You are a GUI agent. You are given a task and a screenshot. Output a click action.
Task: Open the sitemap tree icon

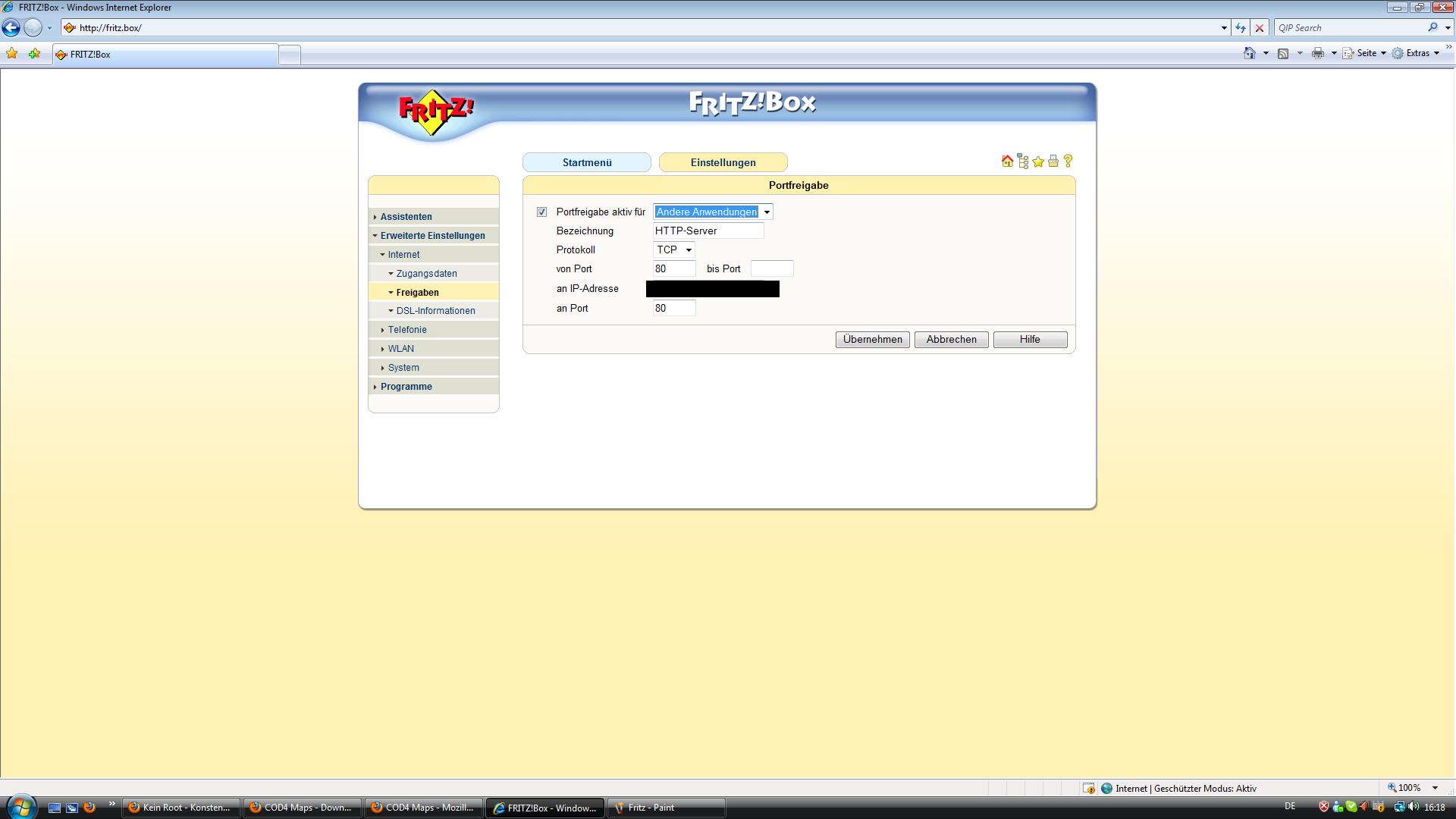coord(1023,162)
